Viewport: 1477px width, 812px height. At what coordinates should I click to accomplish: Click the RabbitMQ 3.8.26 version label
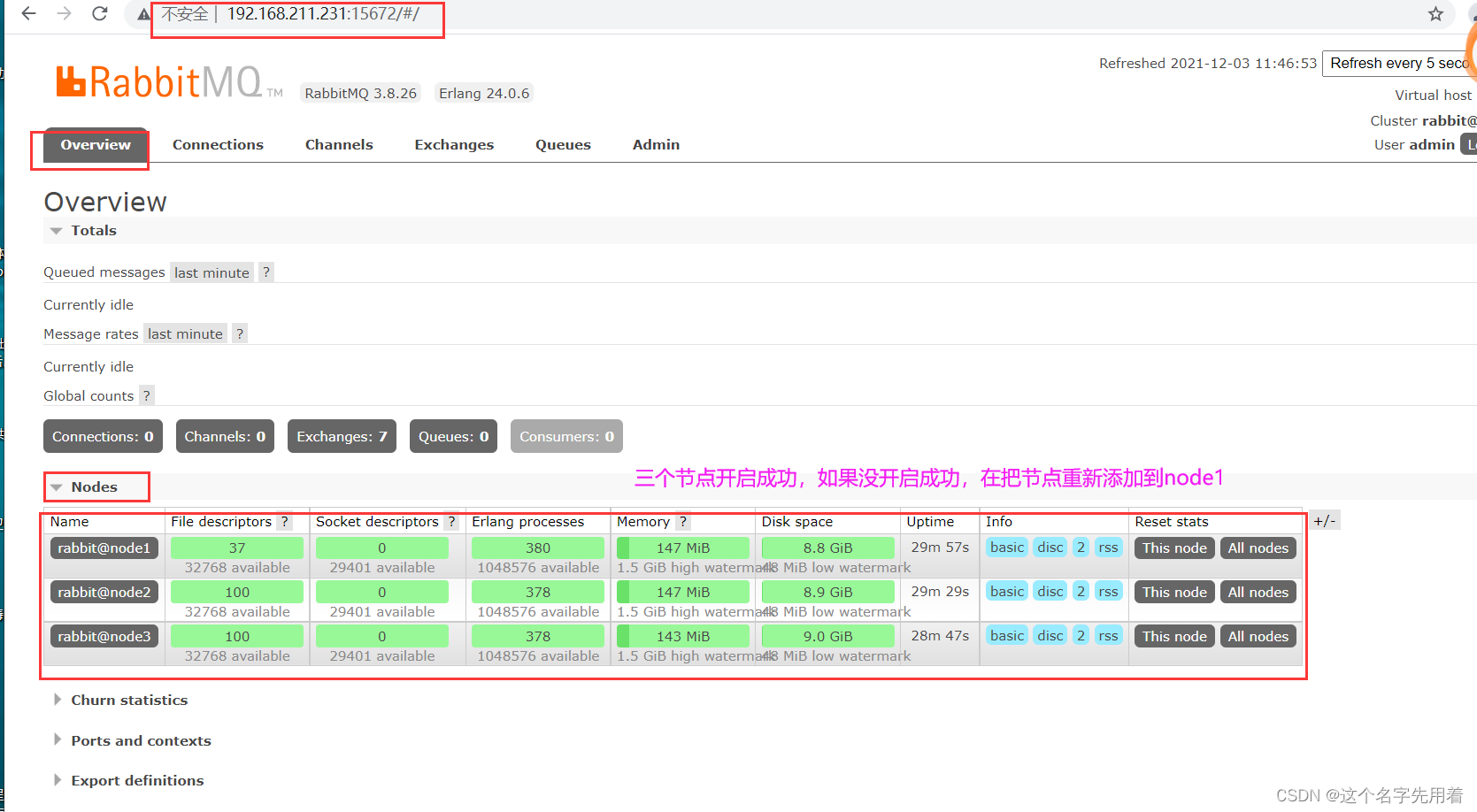coord(360,94)
